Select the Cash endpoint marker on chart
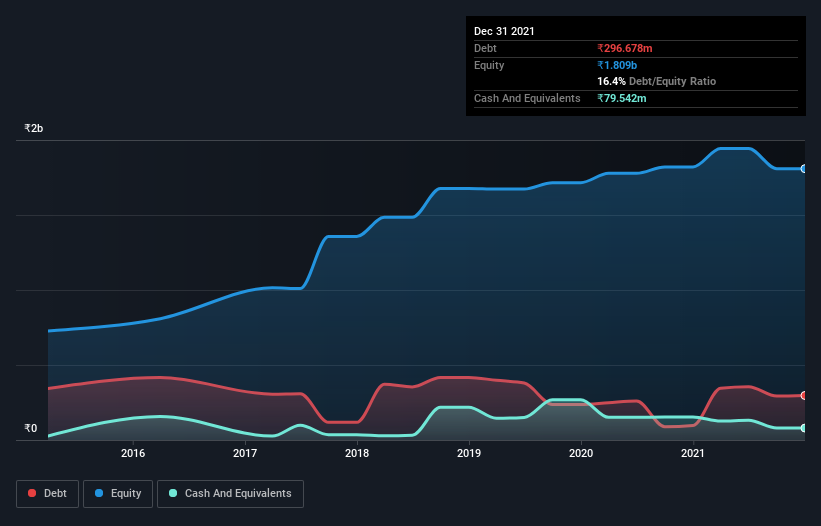The height and width of the screenshot is (526, 821). tap(804, 428)
